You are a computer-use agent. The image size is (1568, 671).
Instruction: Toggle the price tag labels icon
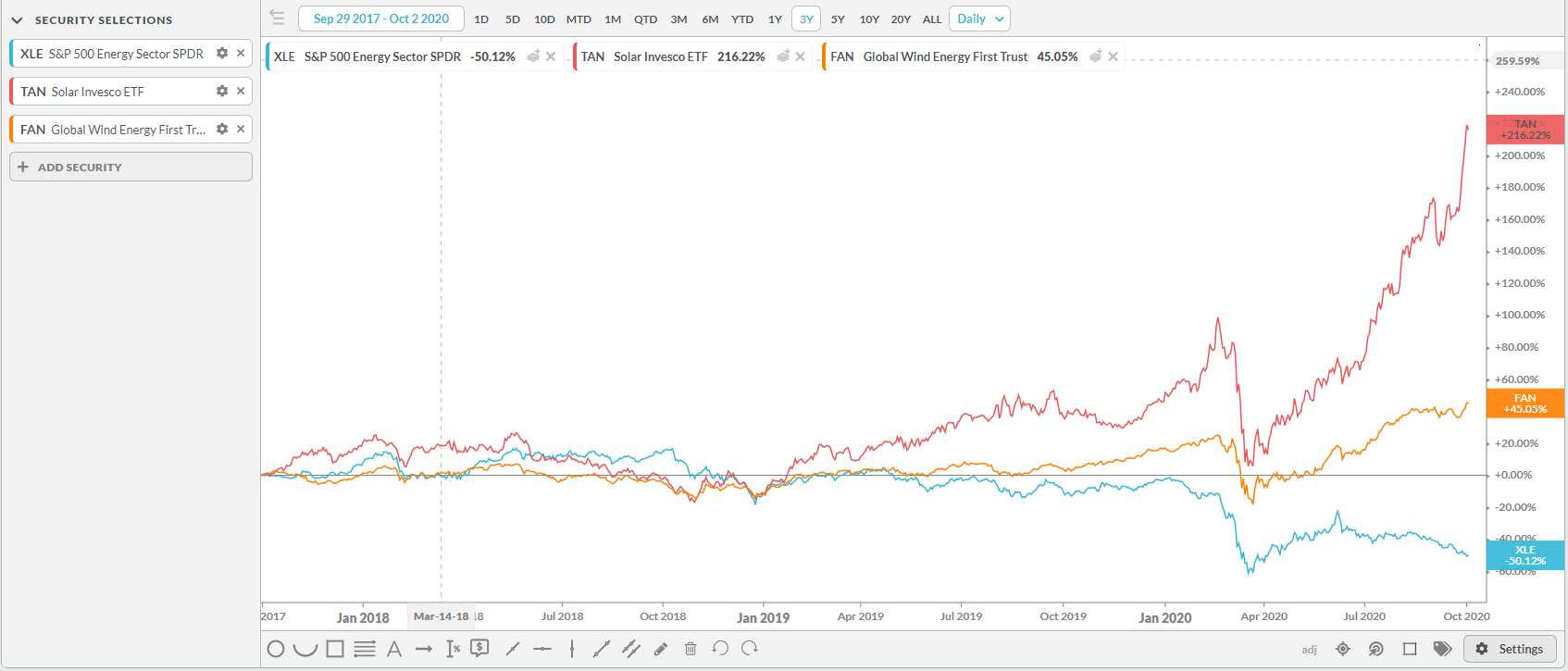tap(1442, 649)
